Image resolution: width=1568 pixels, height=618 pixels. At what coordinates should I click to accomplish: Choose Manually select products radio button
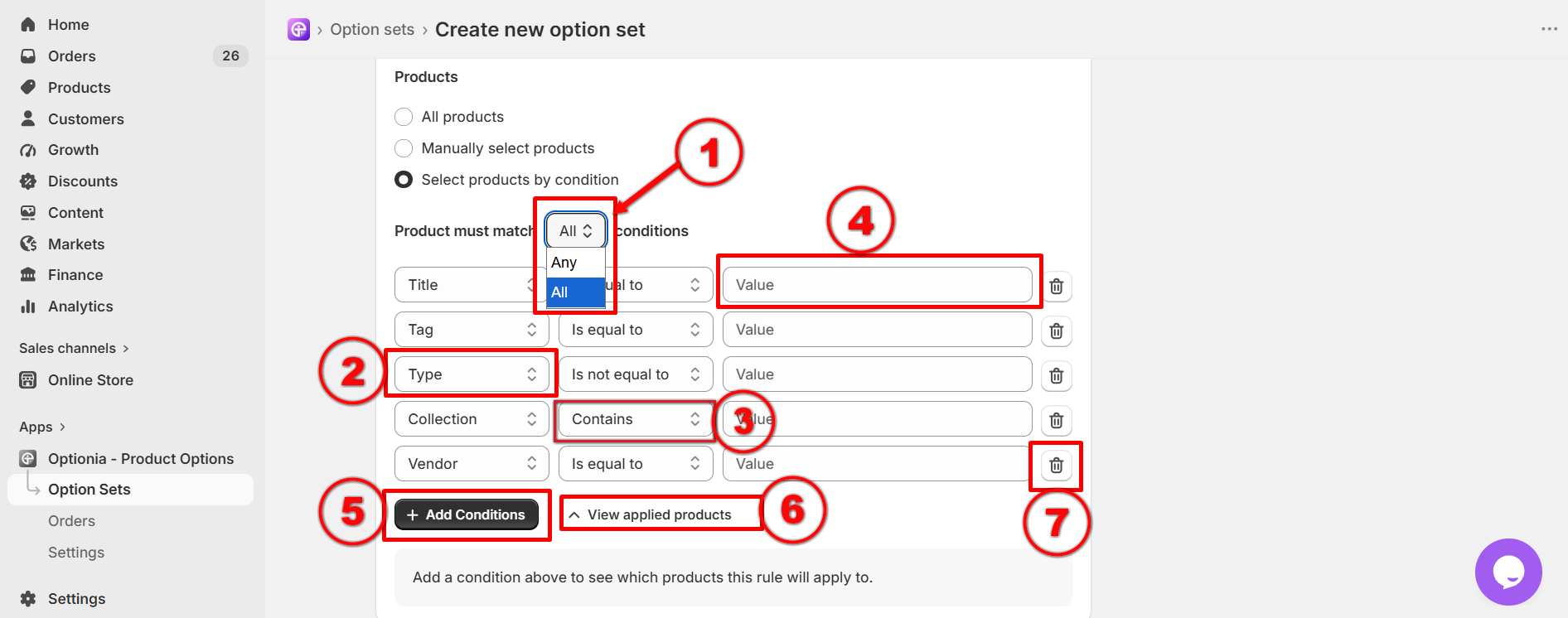pos(404,148)
